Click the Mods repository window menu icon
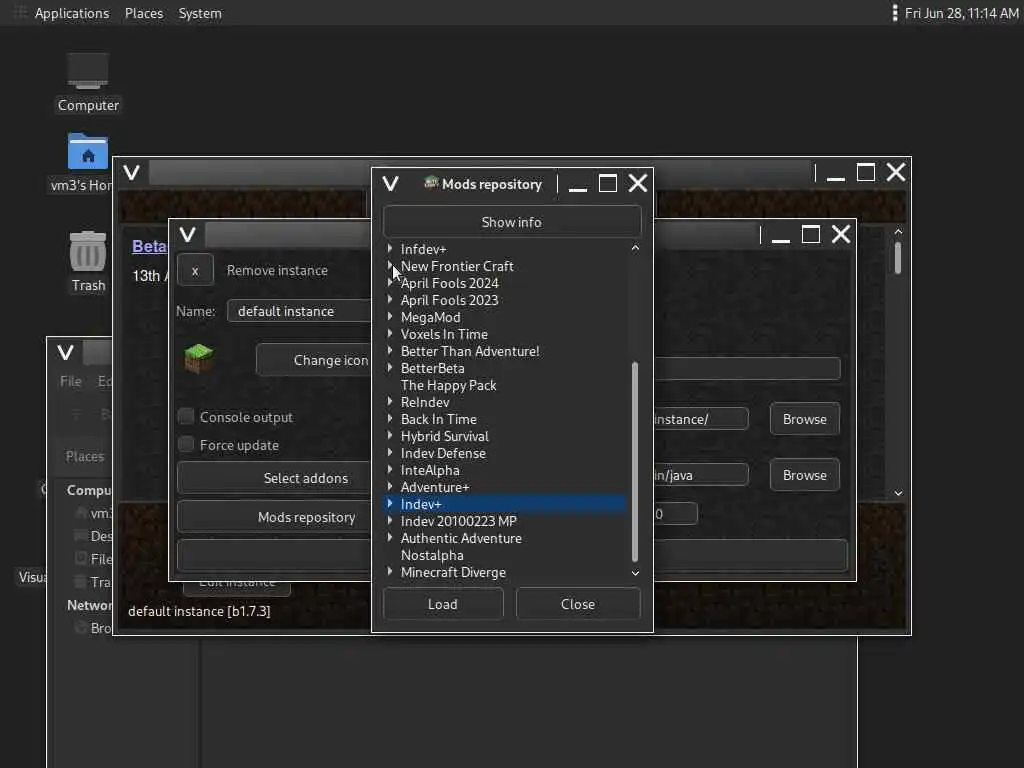This screenshot has width=1024, height=768. (391, 184)
